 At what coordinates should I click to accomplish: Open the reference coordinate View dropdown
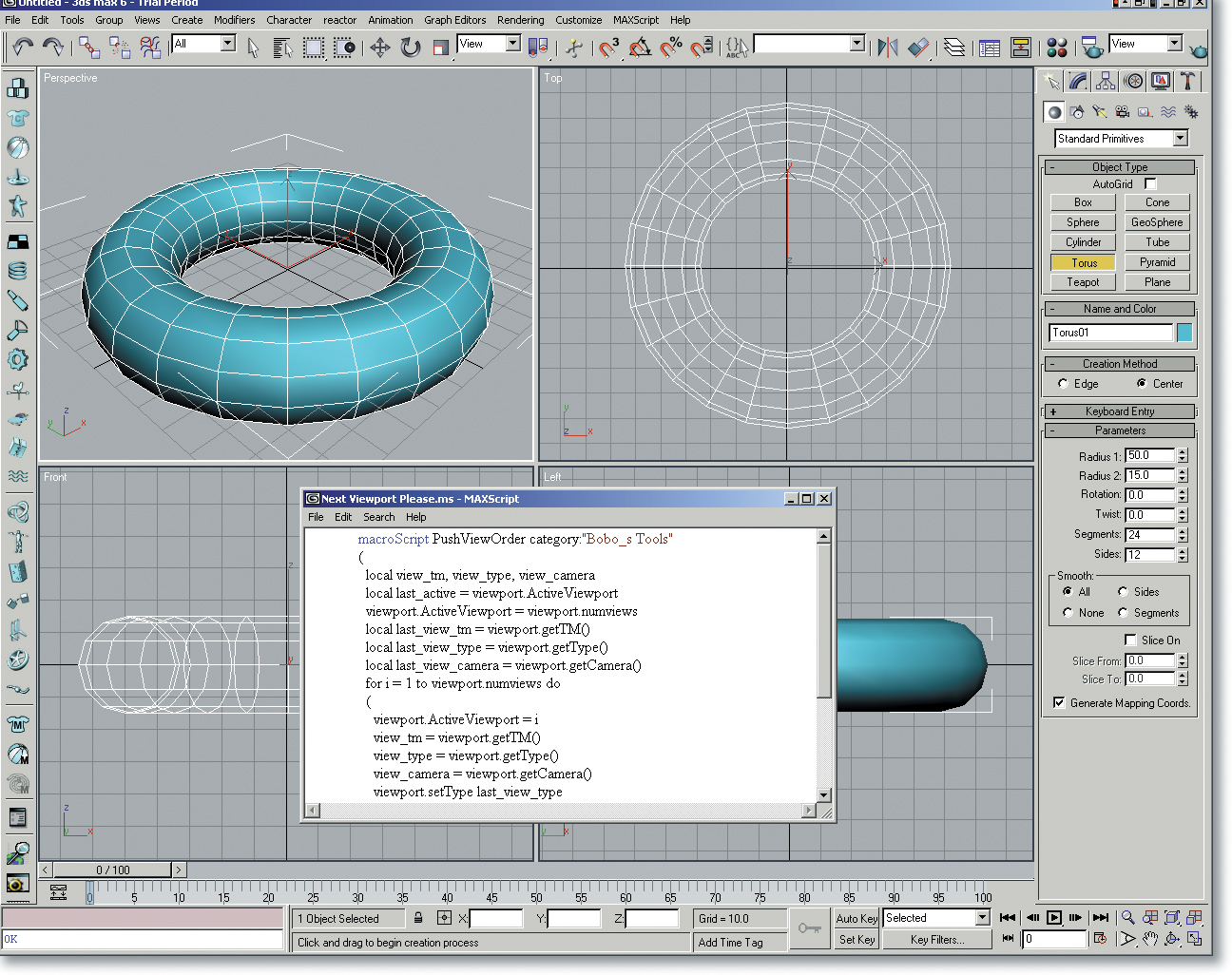pyautogui.click(x=489, y=44)
